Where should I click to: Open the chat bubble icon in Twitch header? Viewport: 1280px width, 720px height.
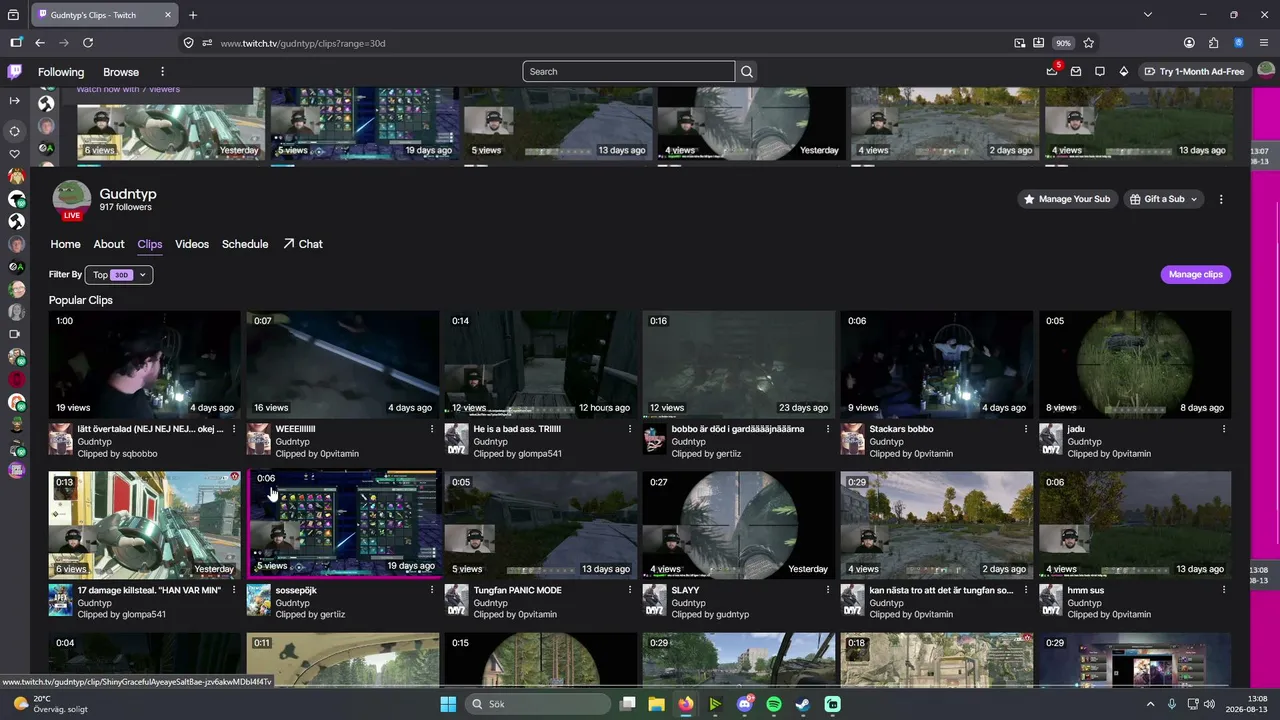click(x=1100, y=72)
